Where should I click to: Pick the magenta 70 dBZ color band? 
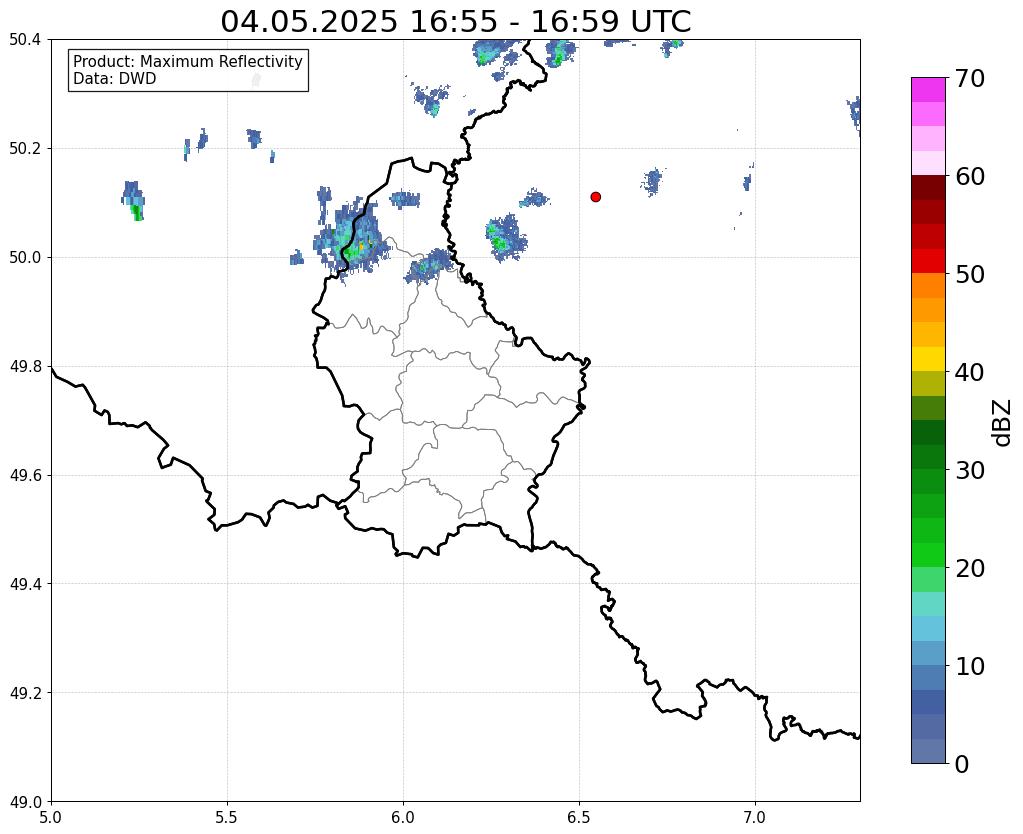(x=928, y=90)
